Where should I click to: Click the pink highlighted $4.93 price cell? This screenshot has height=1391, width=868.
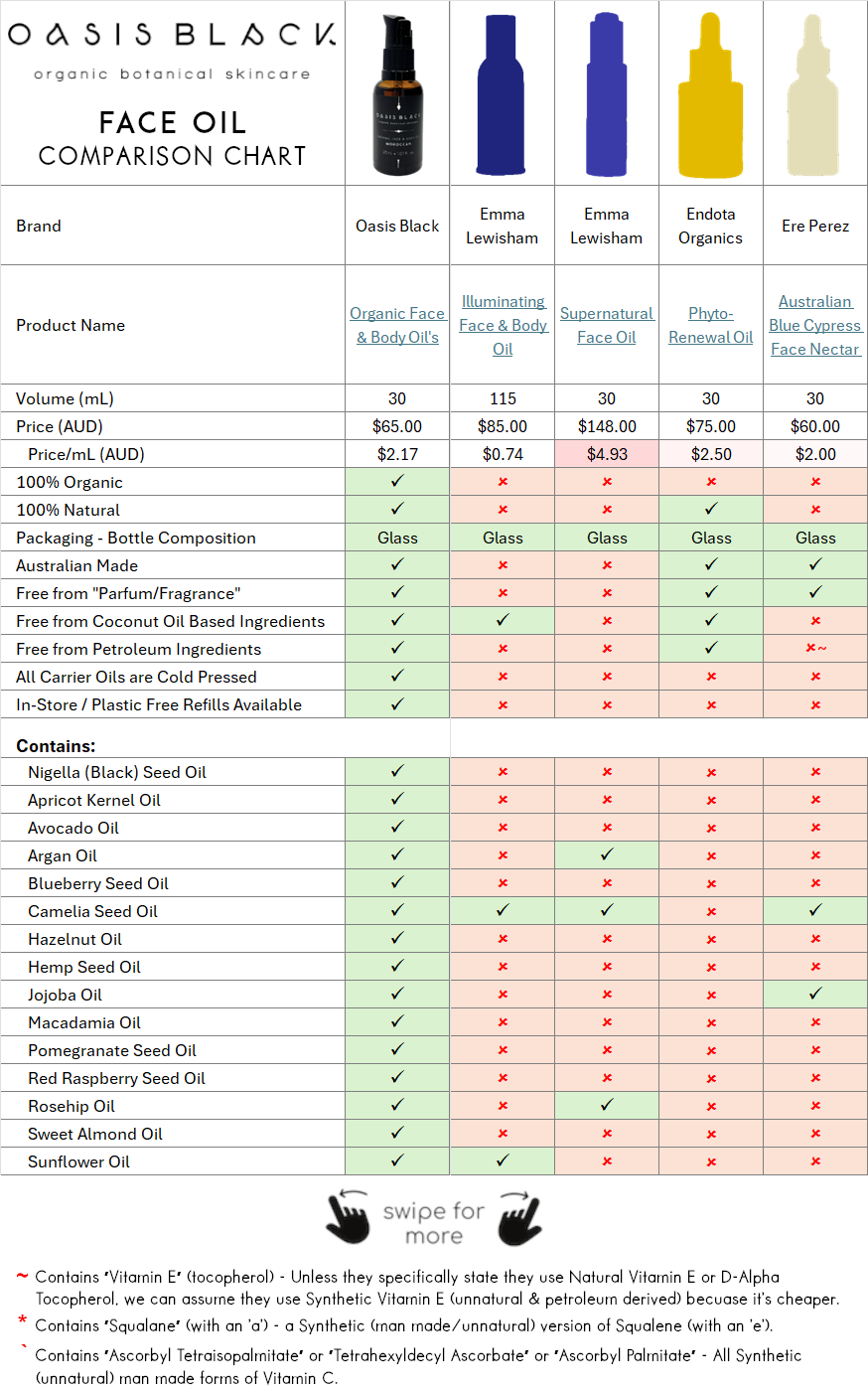607,453
